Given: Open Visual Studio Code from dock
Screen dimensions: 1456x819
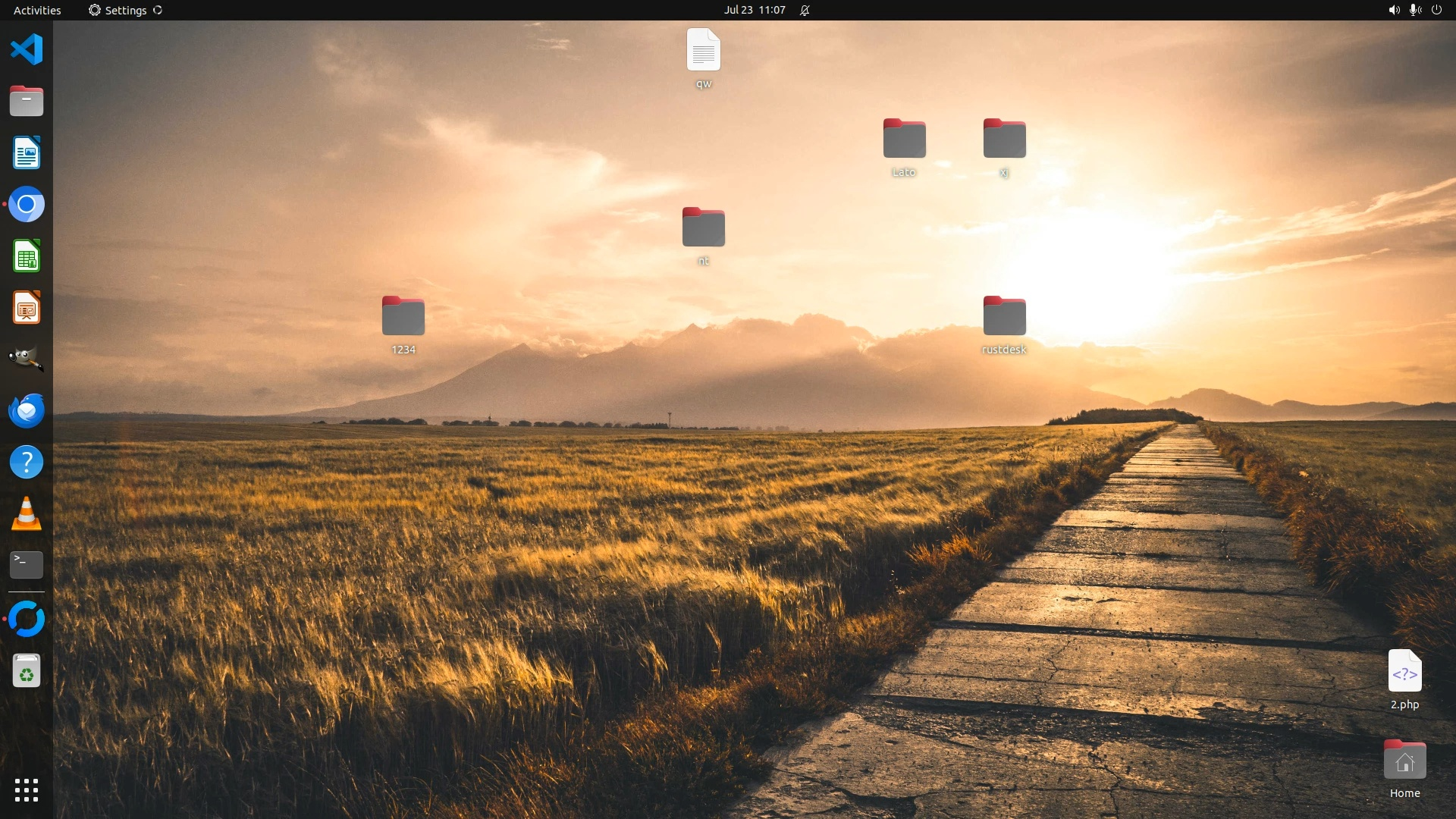Looking at the screenshot, I should [27, 50].
